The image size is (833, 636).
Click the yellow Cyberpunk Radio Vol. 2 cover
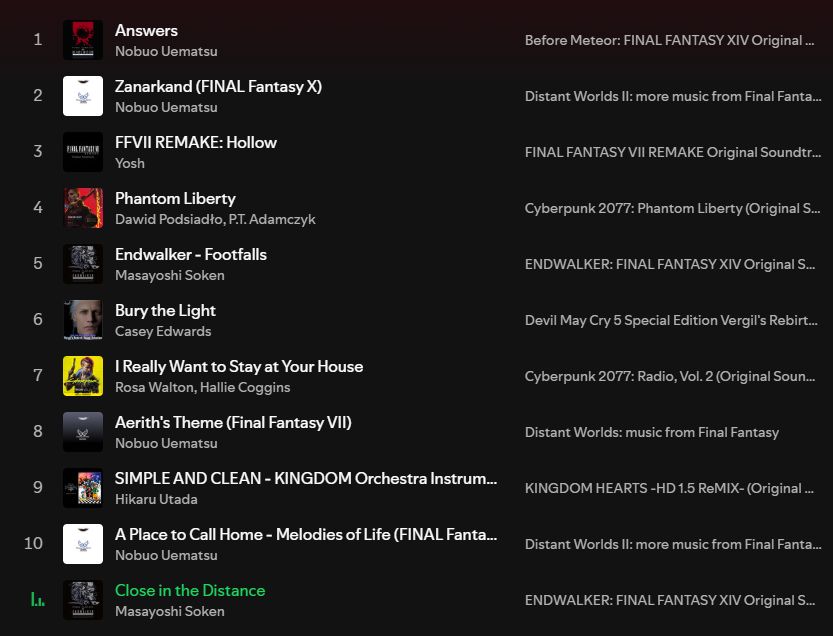tap(83, 376)
